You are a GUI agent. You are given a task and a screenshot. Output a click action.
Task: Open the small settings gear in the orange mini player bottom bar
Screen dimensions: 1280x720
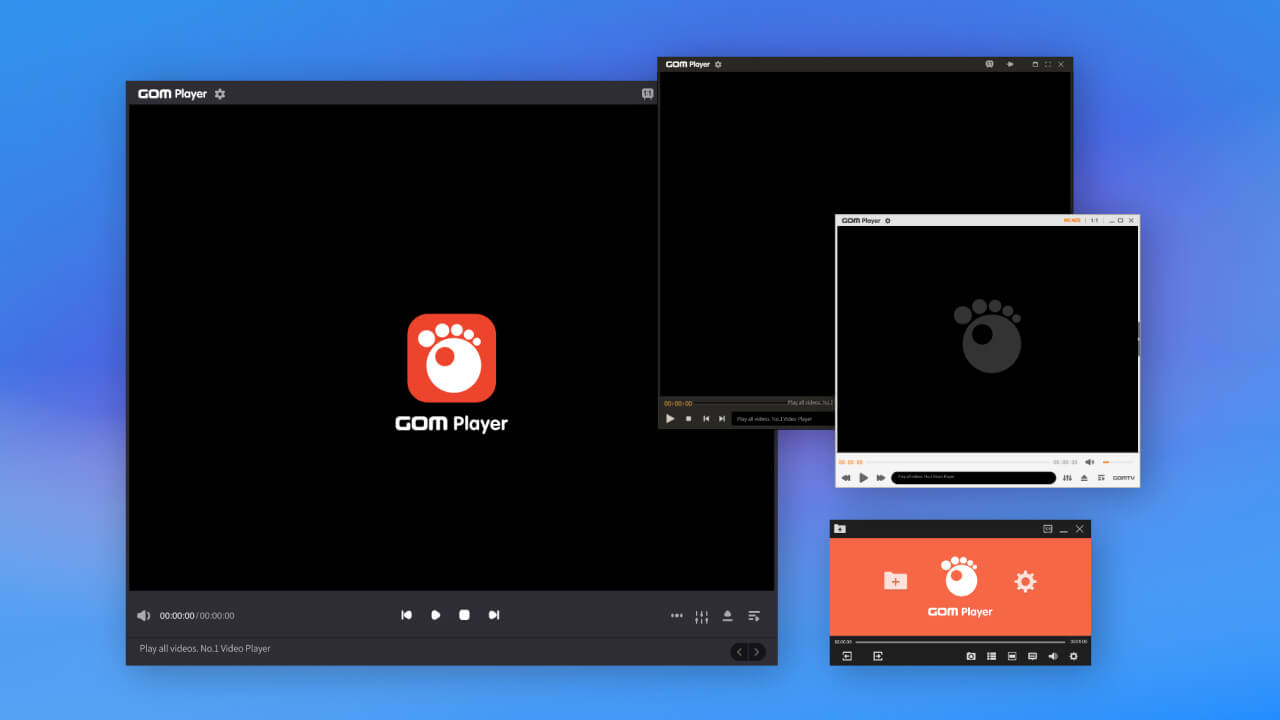click(x=1074, y=656)
